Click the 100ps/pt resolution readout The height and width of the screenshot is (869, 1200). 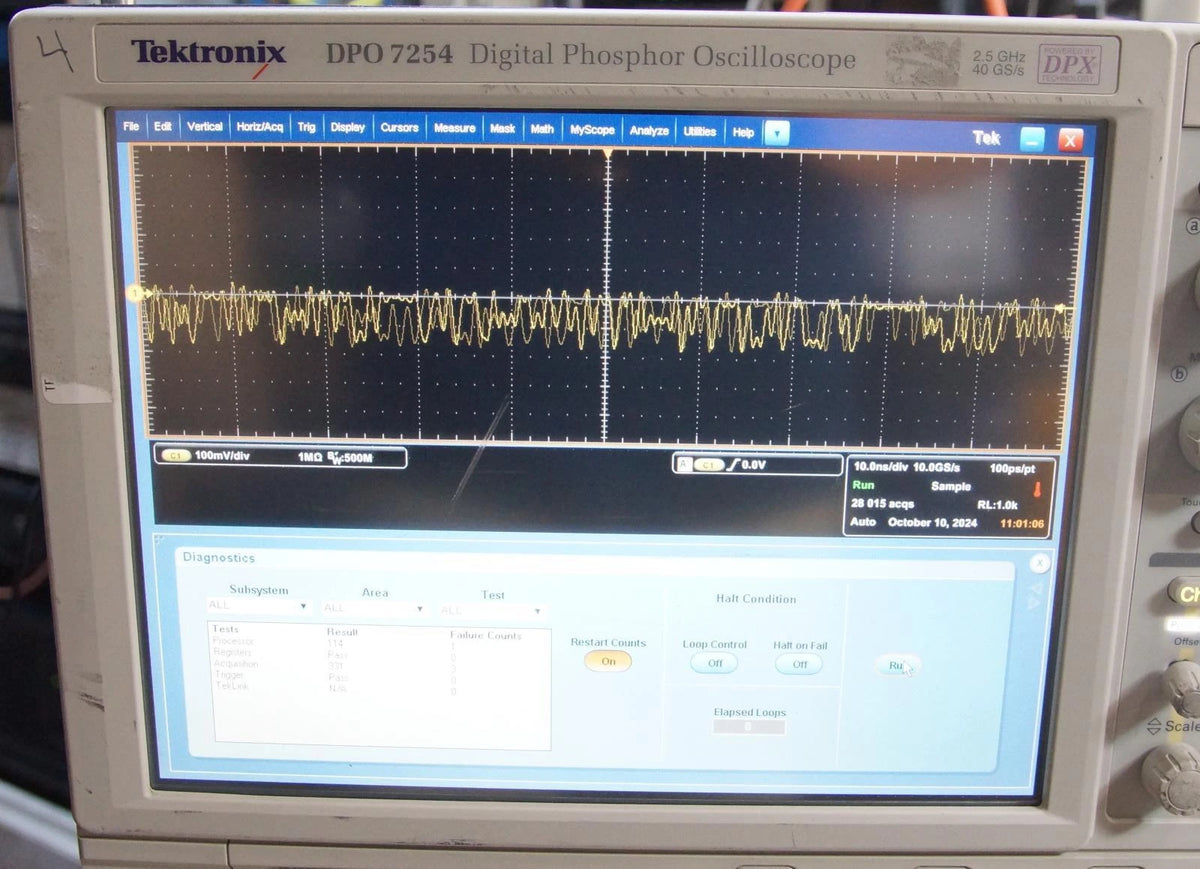coord(1013,468)
